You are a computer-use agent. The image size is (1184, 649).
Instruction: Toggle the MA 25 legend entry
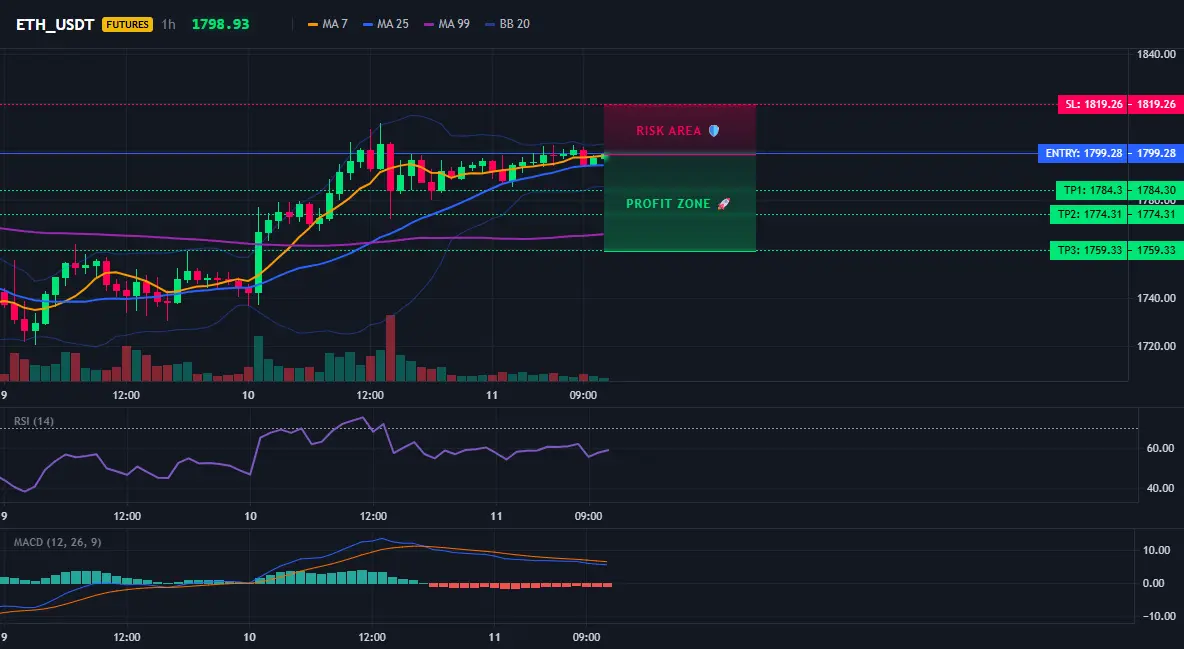[386, 24]
